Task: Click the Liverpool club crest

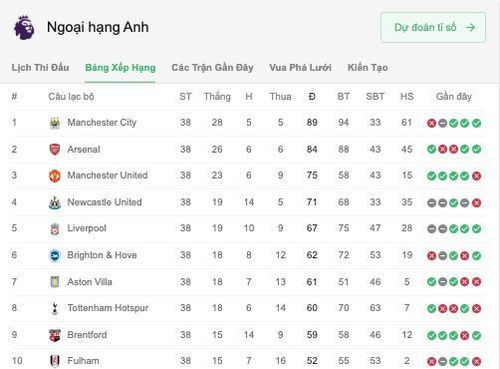Action: 55,229
